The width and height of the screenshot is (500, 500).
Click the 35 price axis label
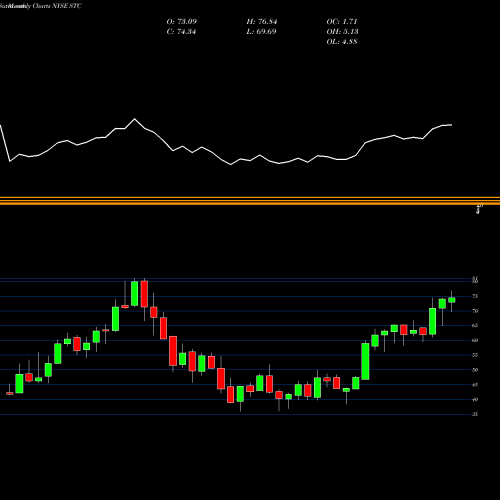click(x=475, y=414)
